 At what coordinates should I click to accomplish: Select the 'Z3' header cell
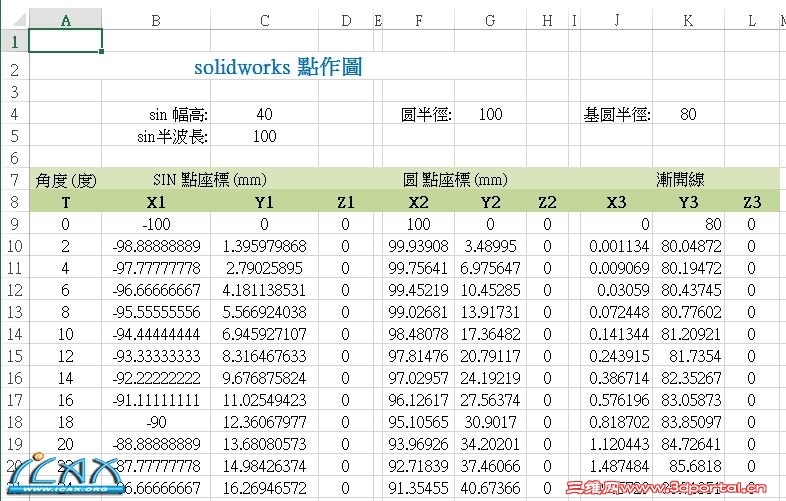(752, 202)
